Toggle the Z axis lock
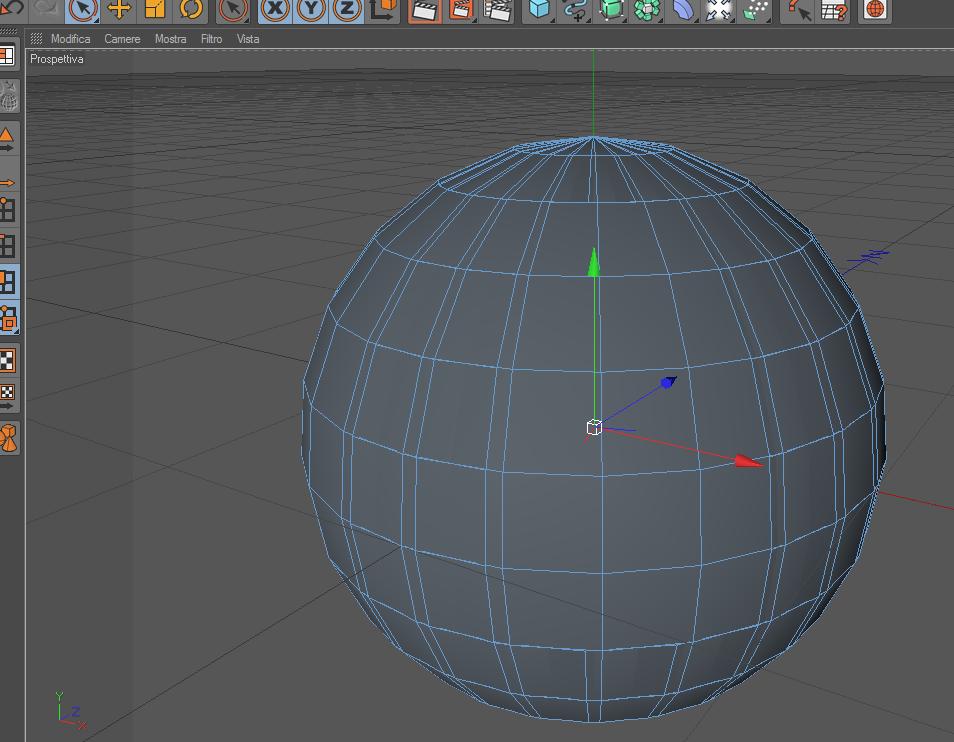954x742 pixels. point(347,10)
